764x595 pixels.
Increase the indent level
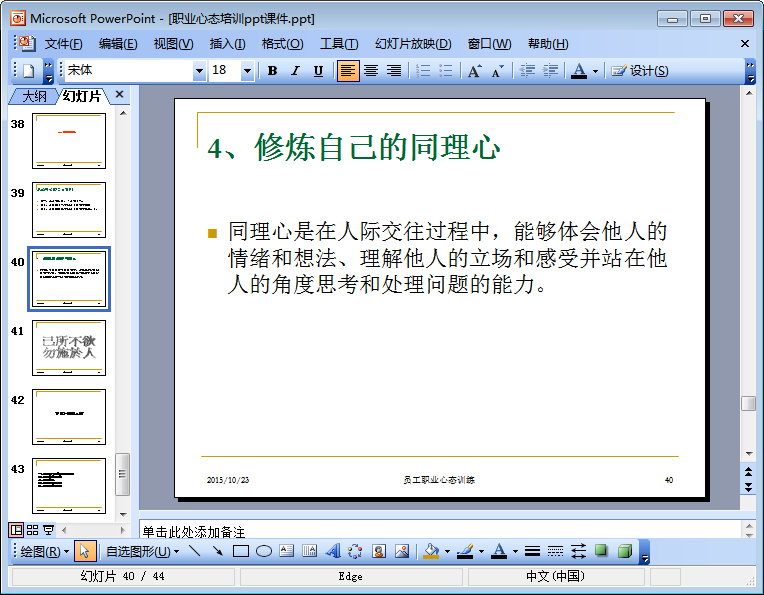click(x=550, y=71)
